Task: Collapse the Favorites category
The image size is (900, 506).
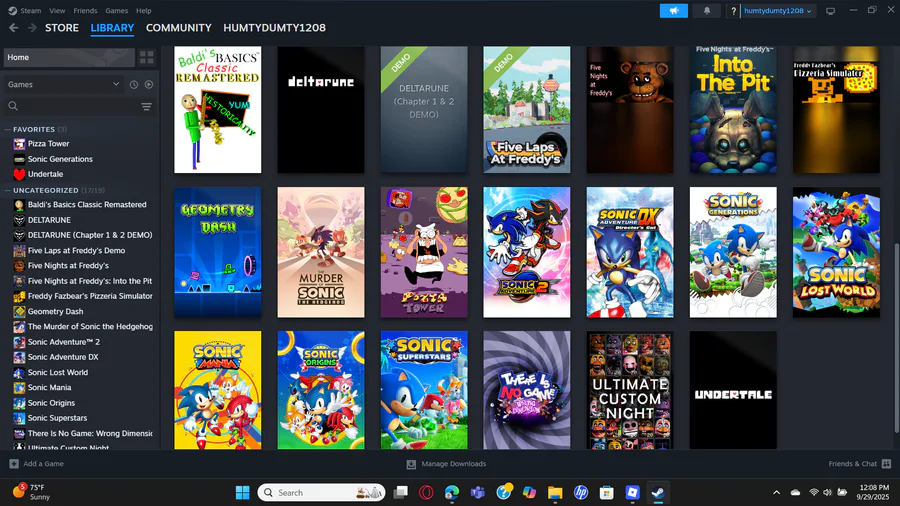Action: click(x=8, y=130)
